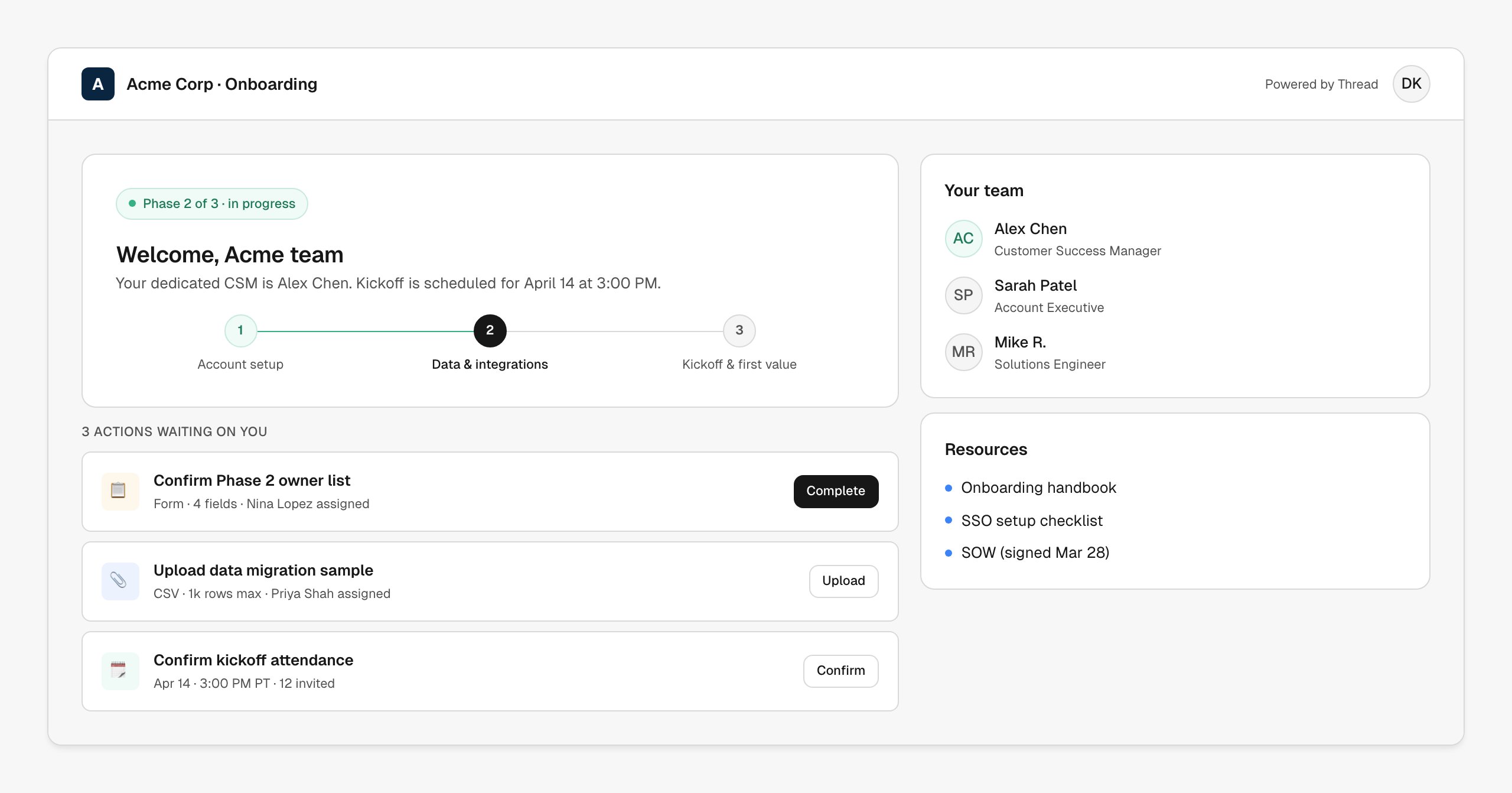The height and width of the screenshot is (793, 1512).
Task: Click the calendar icon for kickoff attendance
Action: pos(120,671)
